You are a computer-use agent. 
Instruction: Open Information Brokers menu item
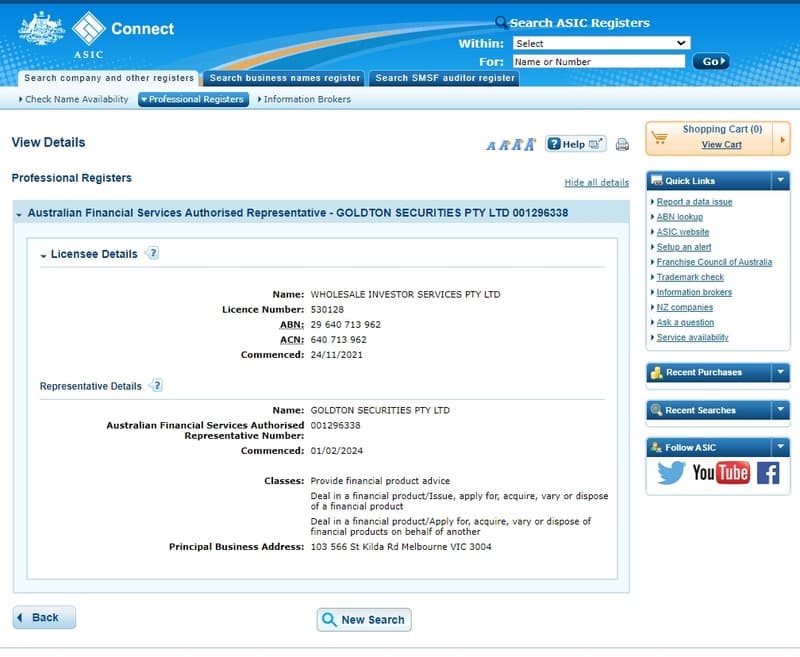[x=305, y=99]
